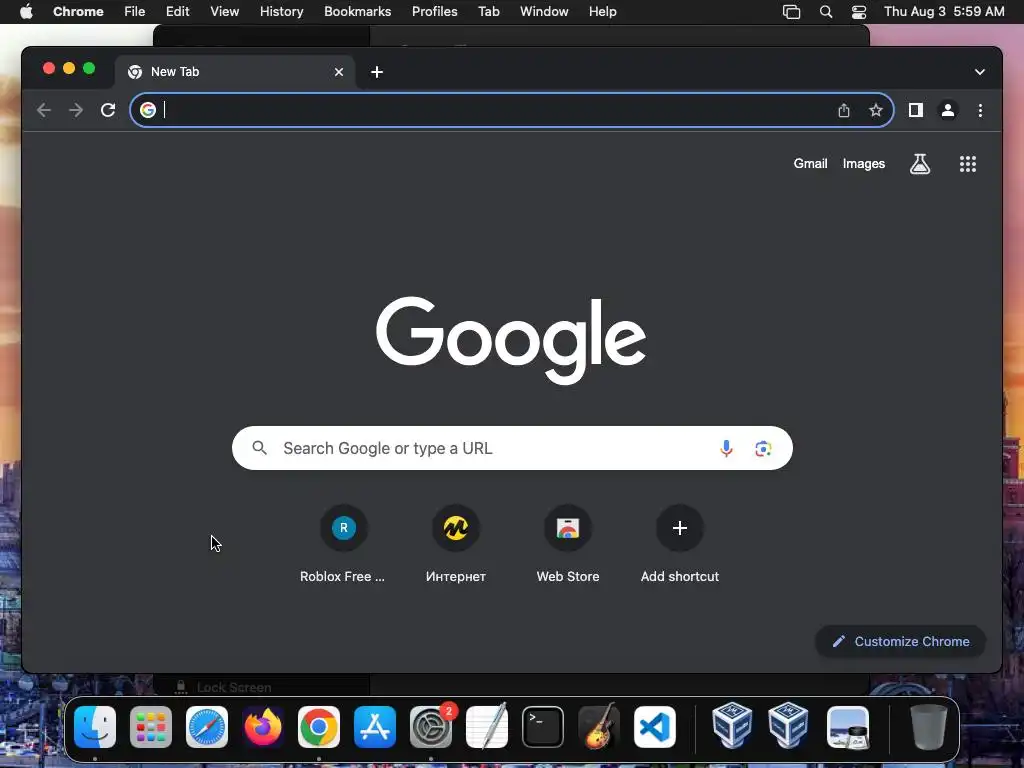Select the New Tab tab

pyautogui.click(x=235, y=72)
